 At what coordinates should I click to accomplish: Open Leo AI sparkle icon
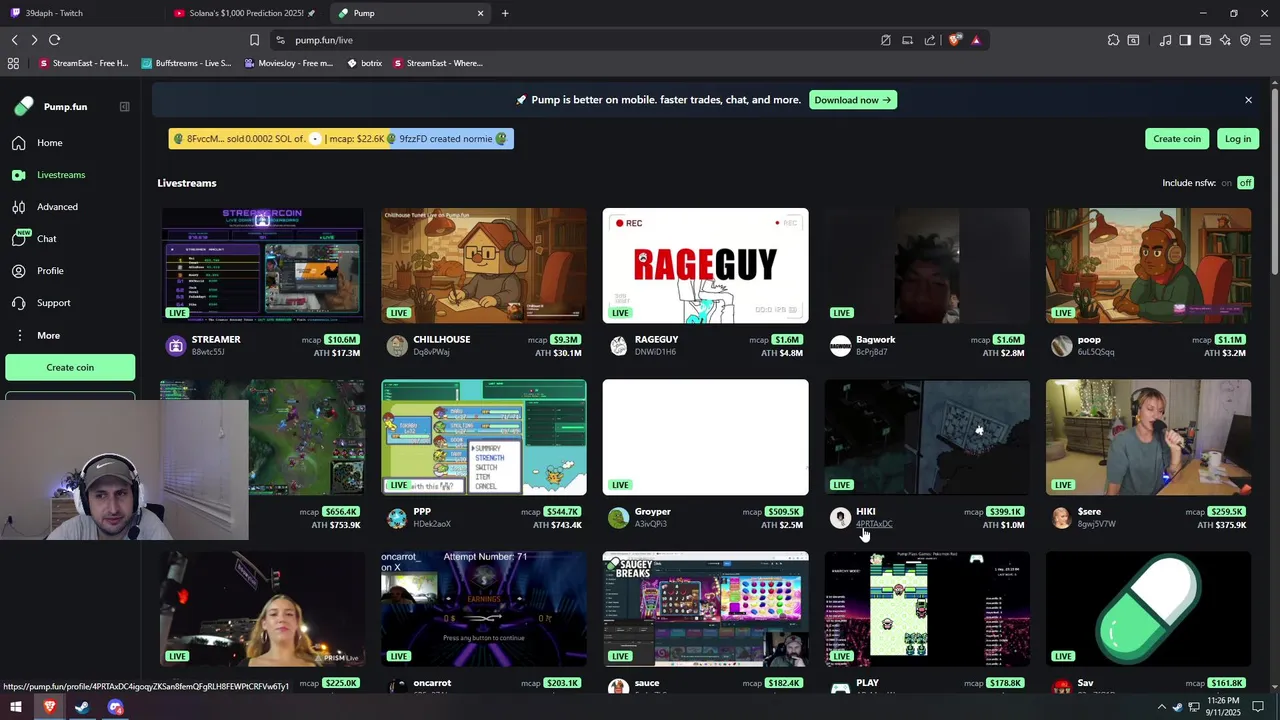[x=1225, y=40]
